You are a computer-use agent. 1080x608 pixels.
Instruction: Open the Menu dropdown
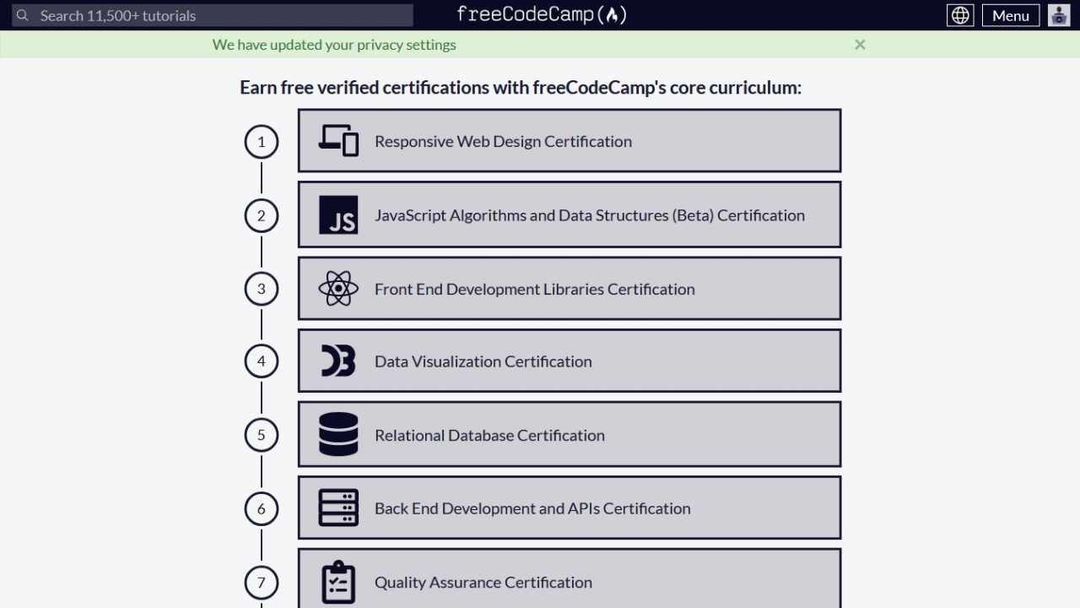(1010, 15)
